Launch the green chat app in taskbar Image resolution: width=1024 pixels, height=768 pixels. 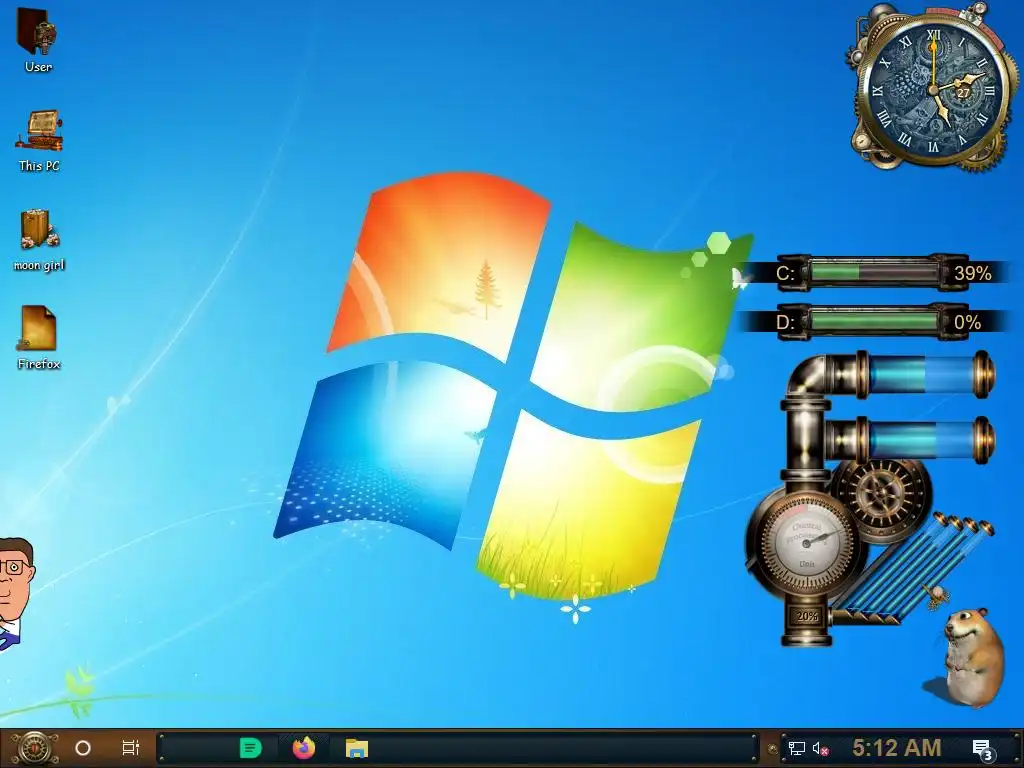tap(251, 748)
